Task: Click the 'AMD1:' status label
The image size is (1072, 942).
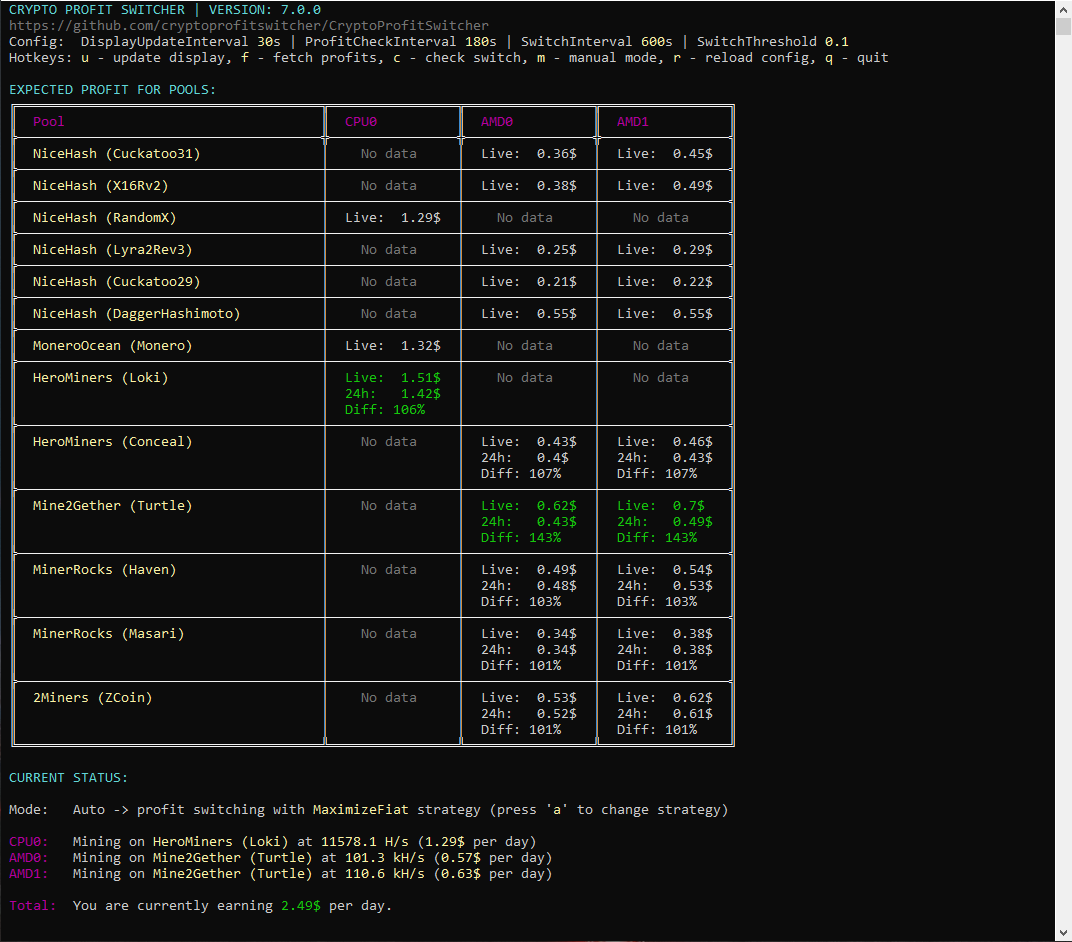Action: click(x=29, y=874)
